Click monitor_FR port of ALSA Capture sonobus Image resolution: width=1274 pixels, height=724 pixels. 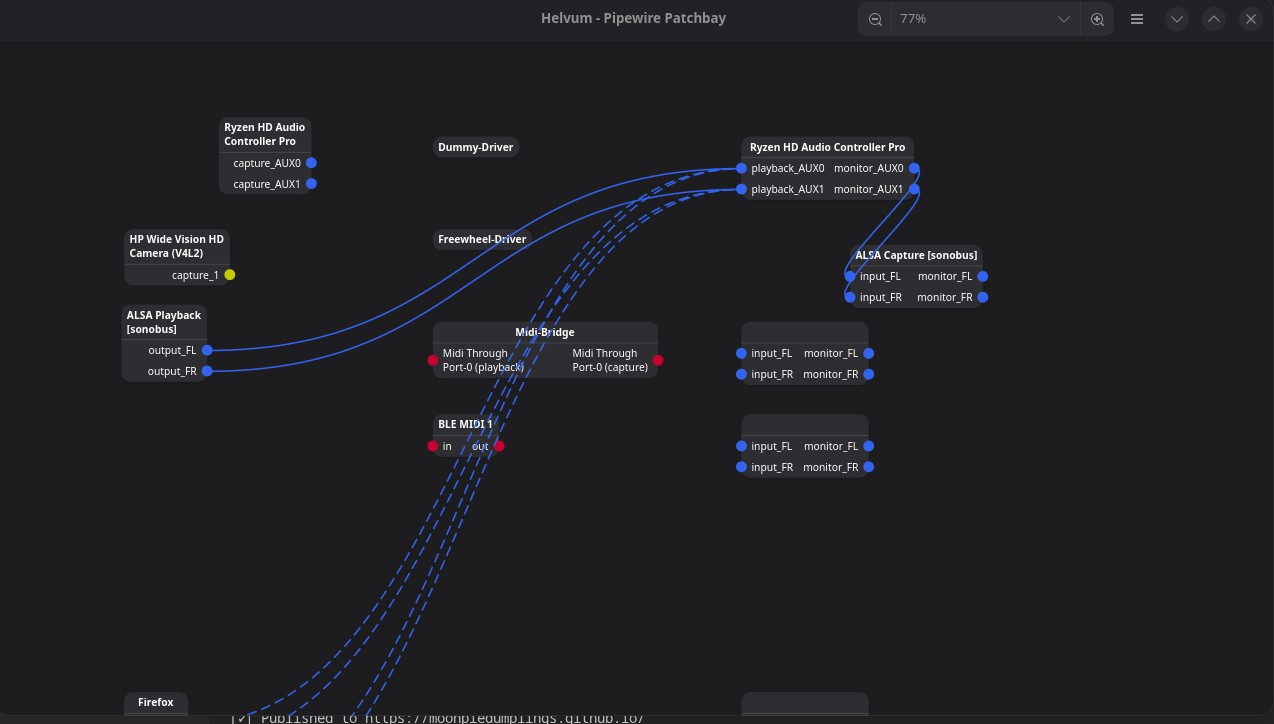pos(983,297)
